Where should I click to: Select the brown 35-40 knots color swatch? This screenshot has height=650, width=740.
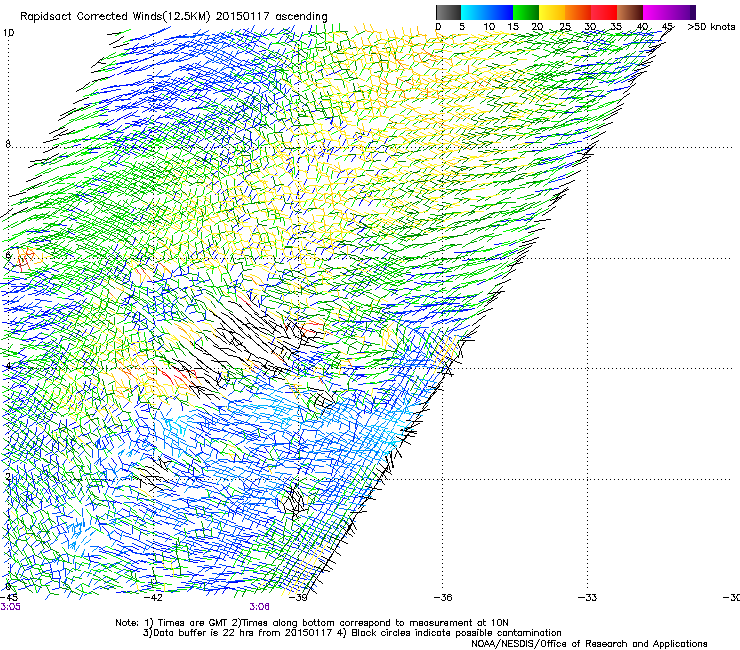coord(630,12)
